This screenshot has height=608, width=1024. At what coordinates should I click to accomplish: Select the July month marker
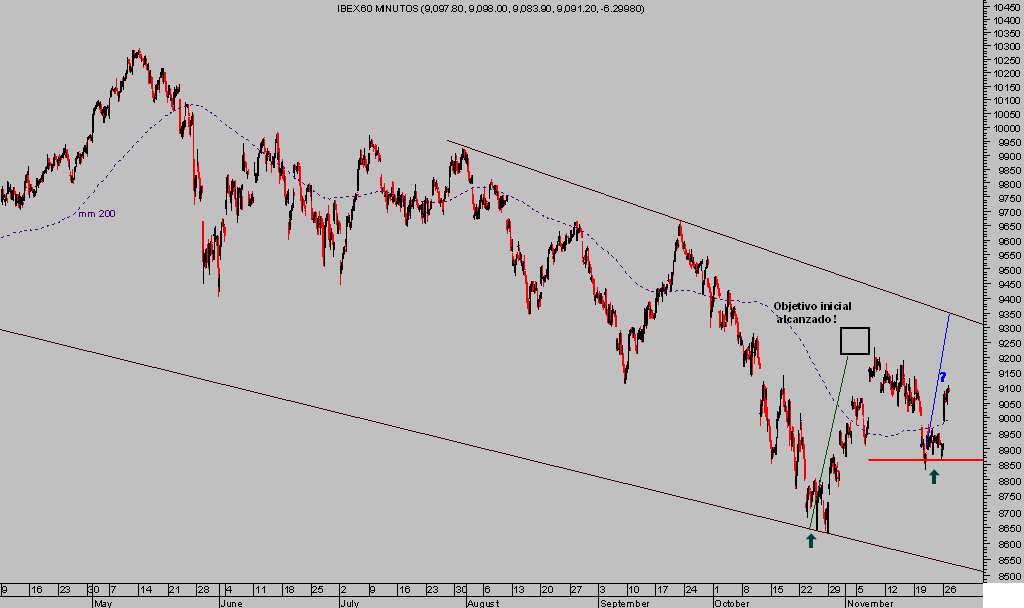[x=349, y=603]
